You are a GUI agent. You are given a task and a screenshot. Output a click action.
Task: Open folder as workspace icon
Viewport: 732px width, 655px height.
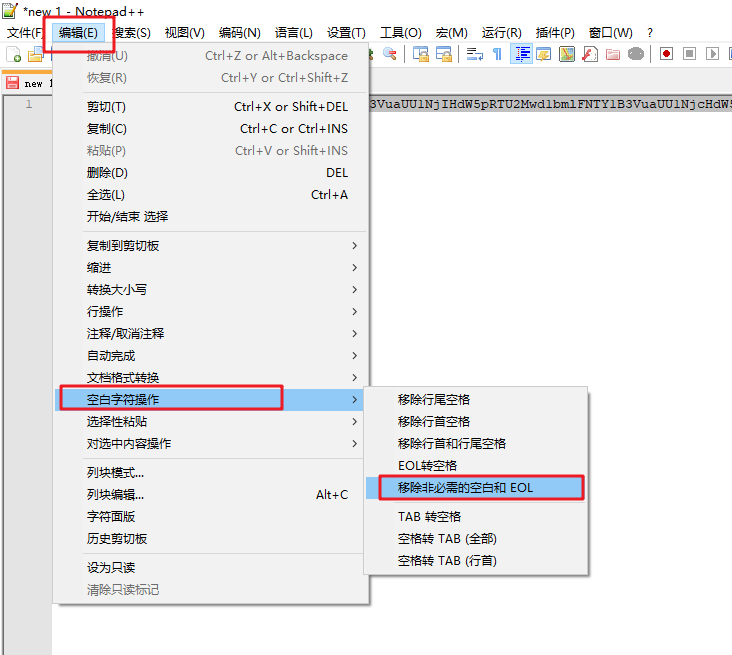click(x=612, y=54)
